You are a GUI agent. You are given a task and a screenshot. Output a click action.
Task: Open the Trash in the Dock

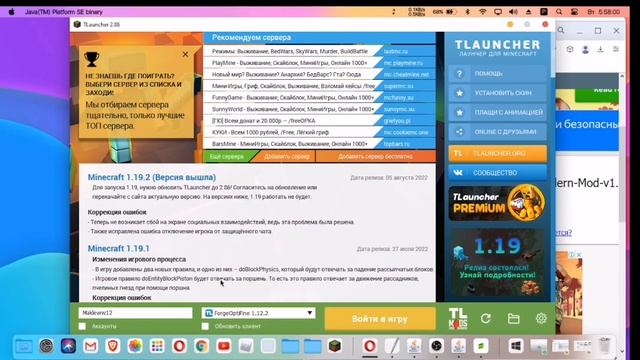click(x=605, y=346)
